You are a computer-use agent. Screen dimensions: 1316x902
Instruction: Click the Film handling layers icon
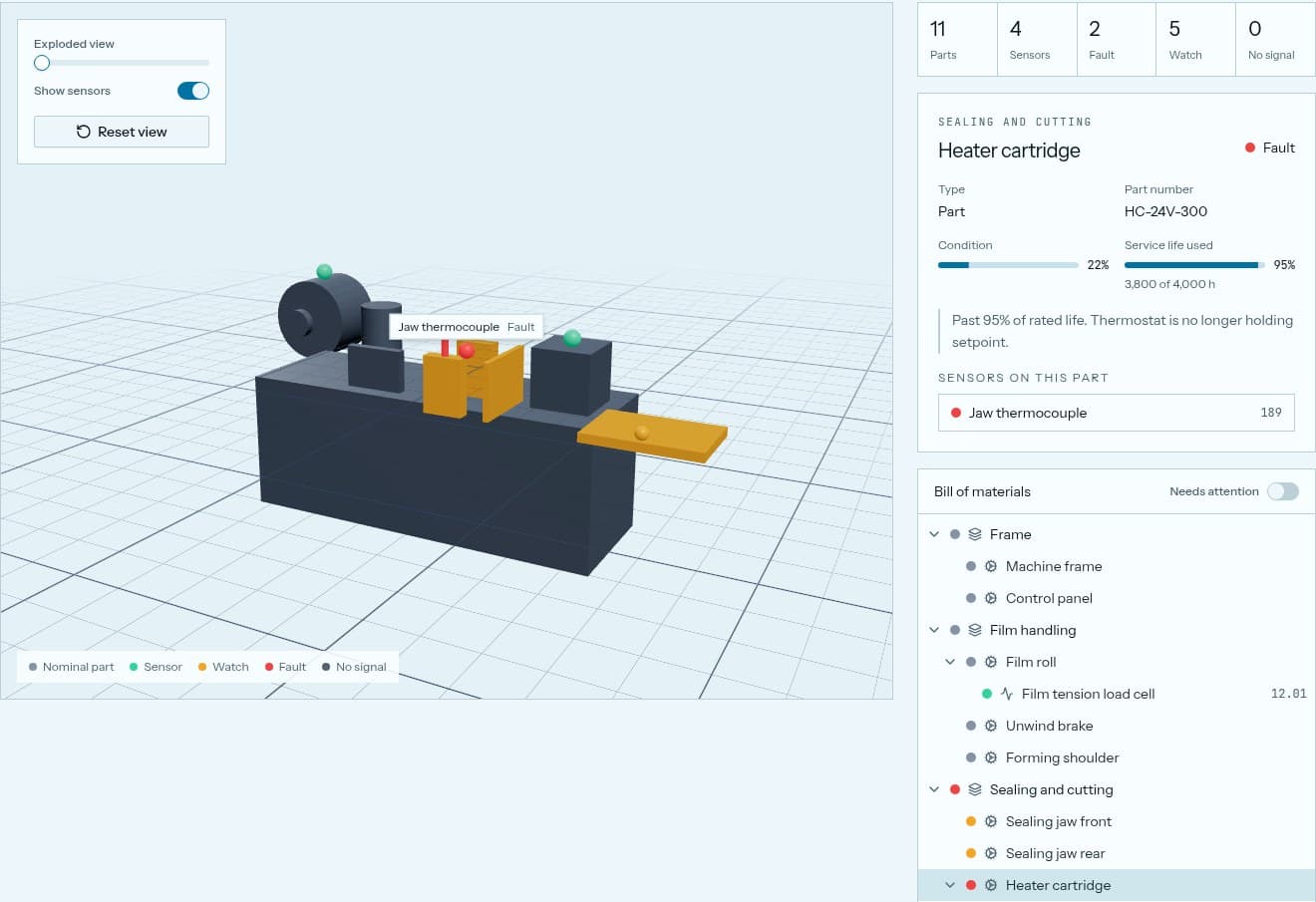(975, 630)
